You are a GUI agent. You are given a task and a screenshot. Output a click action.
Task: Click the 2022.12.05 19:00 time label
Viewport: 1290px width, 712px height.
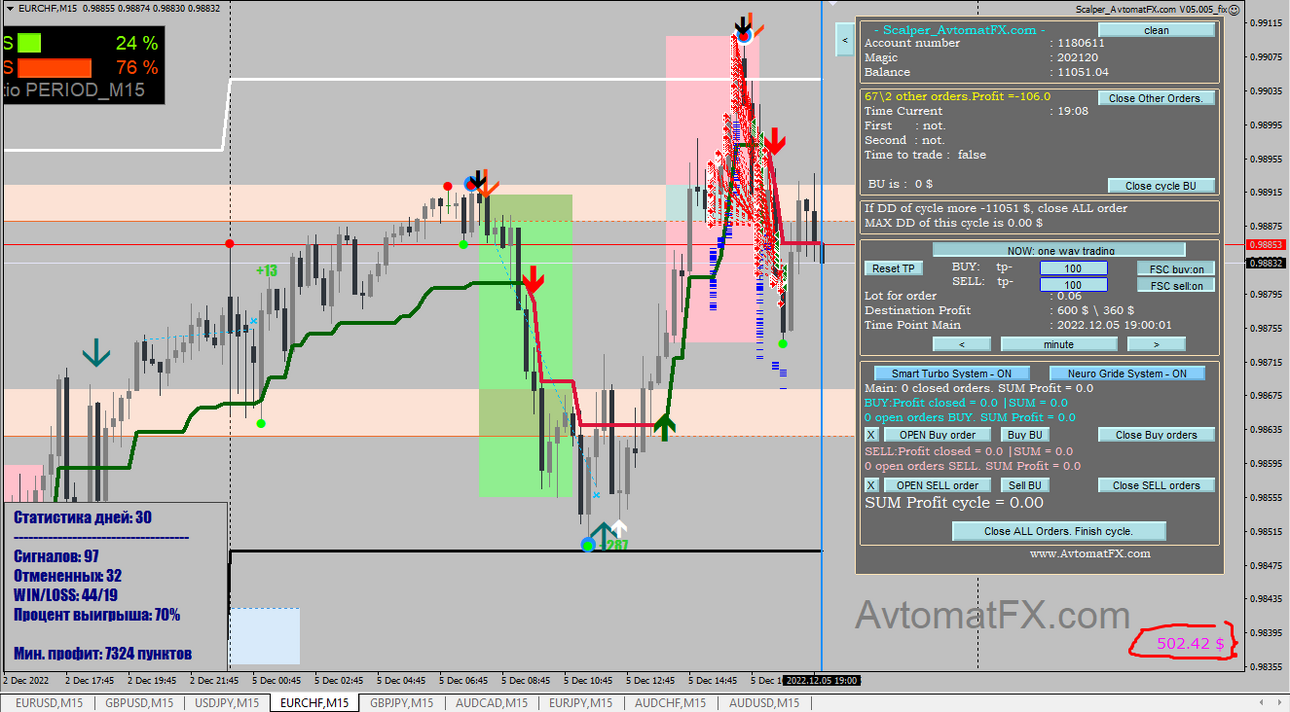tap(822, 680)
